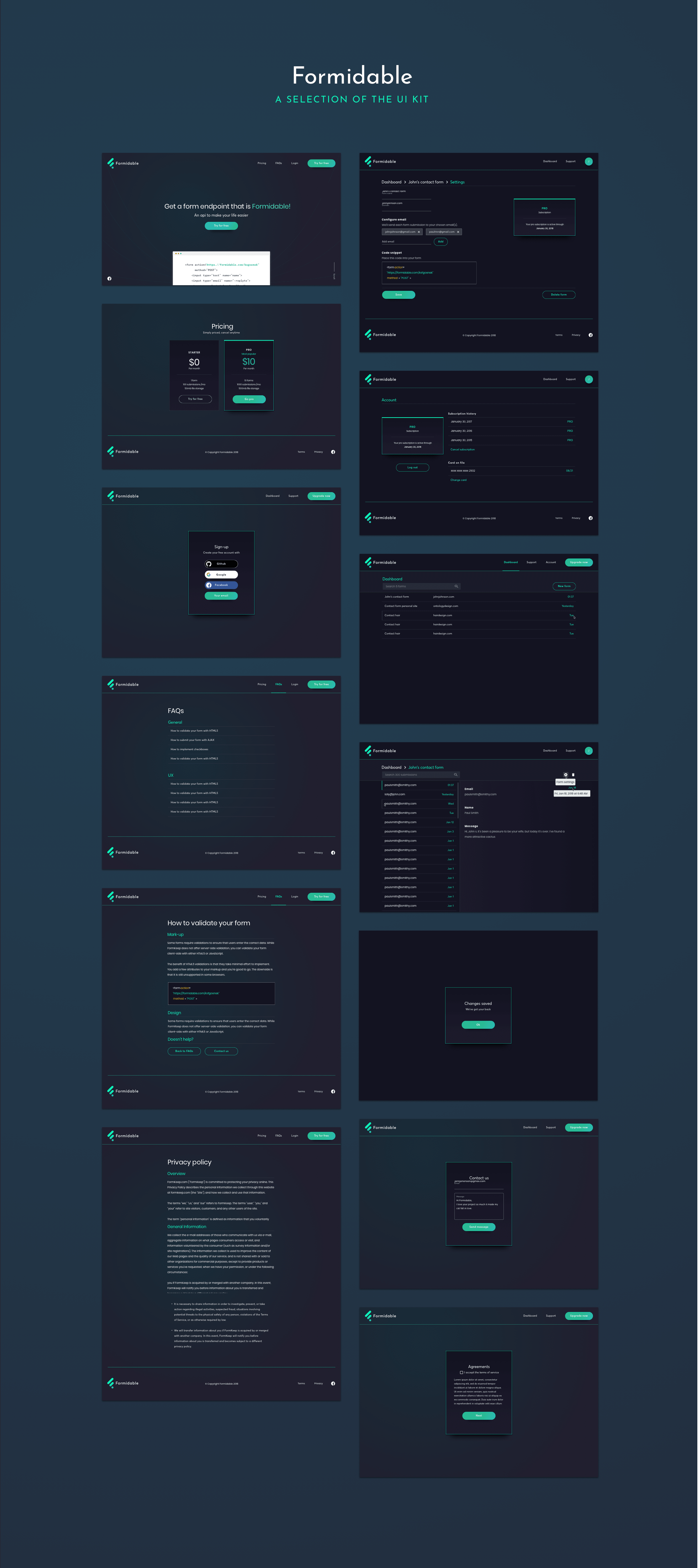Click Terms in Settings screen footer
The width and height of the screenshot is (700, 1568).
click(x=559, y=335)
